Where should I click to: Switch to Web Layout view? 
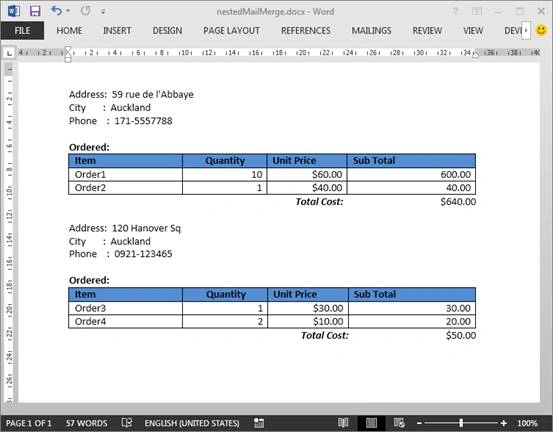399,422
